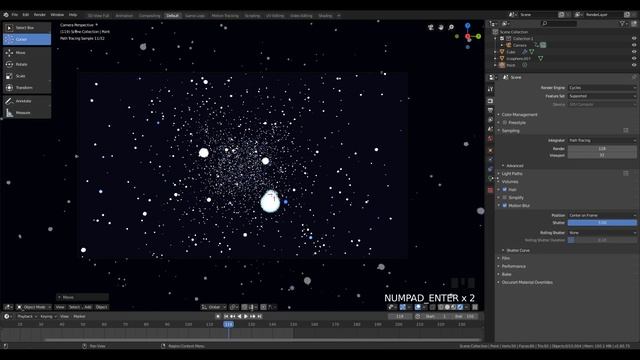640x360 pixels.
Task: Click the pan view hand icon
Action: [x=441, y=27]
